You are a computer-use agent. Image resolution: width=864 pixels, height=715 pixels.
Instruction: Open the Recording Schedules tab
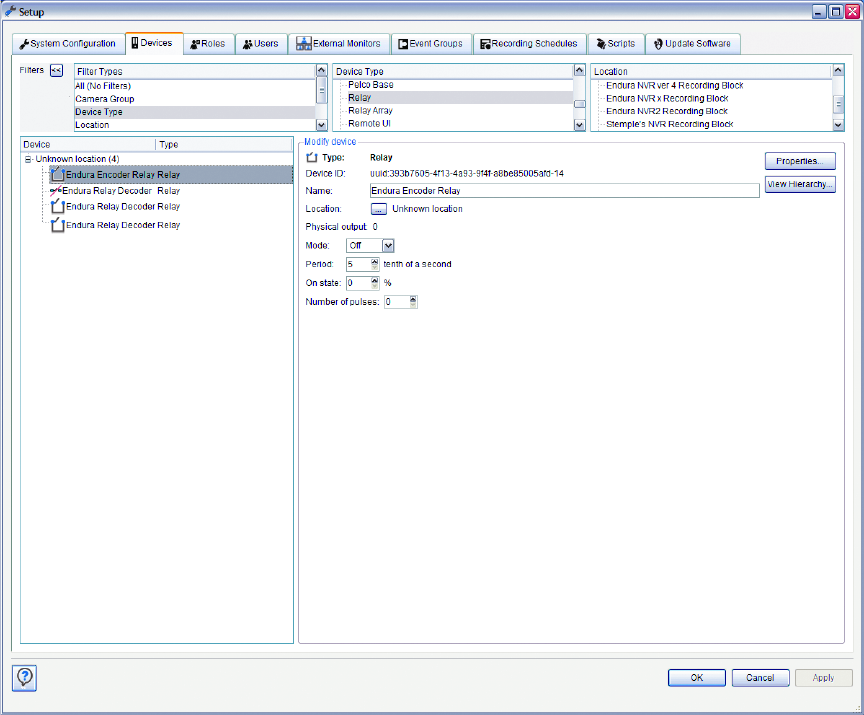point(528,44)
